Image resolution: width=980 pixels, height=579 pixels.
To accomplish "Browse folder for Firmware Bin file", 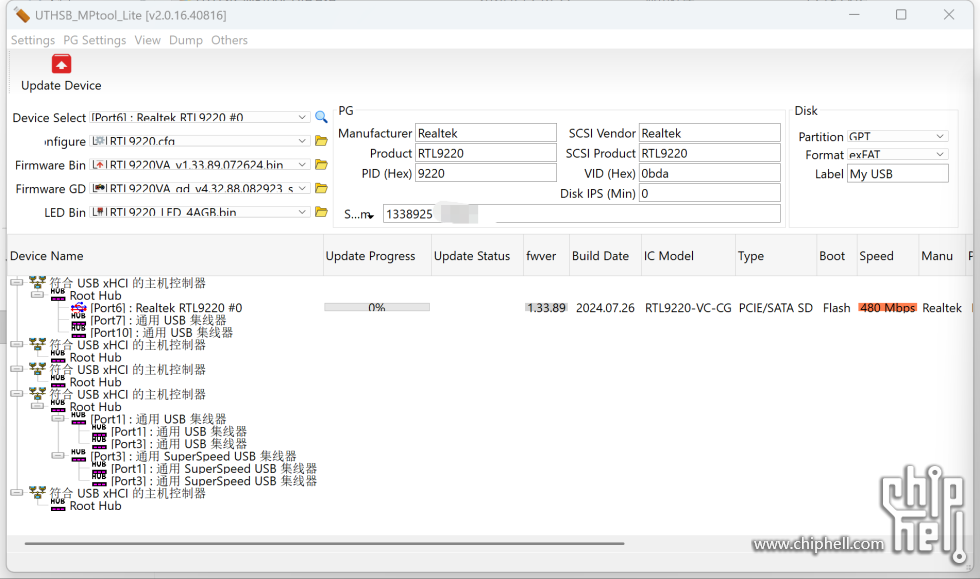I will coord(321,164).
